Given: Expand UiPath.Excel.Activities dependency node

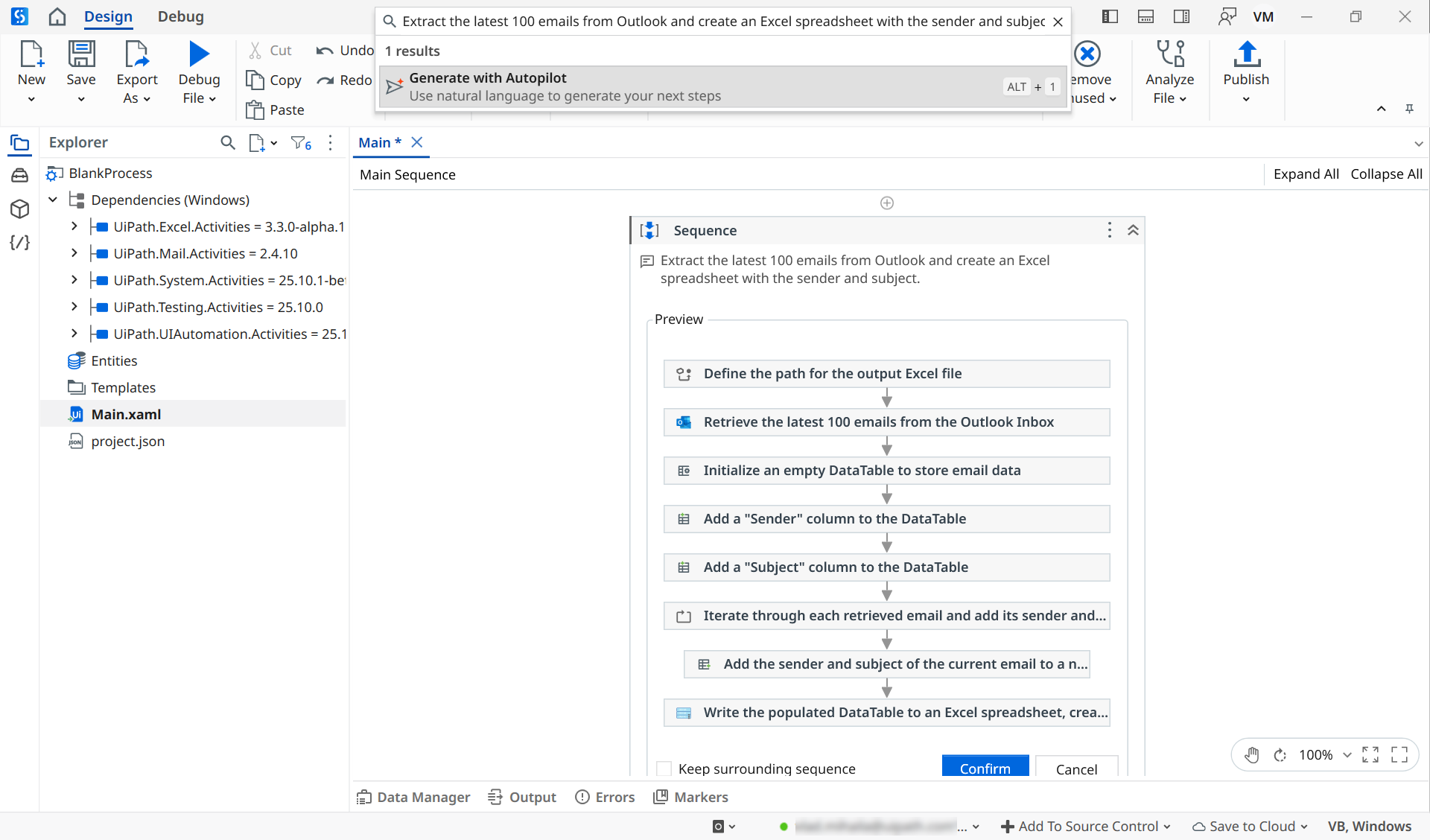Looking at the screenshot, I should [74, 226].
